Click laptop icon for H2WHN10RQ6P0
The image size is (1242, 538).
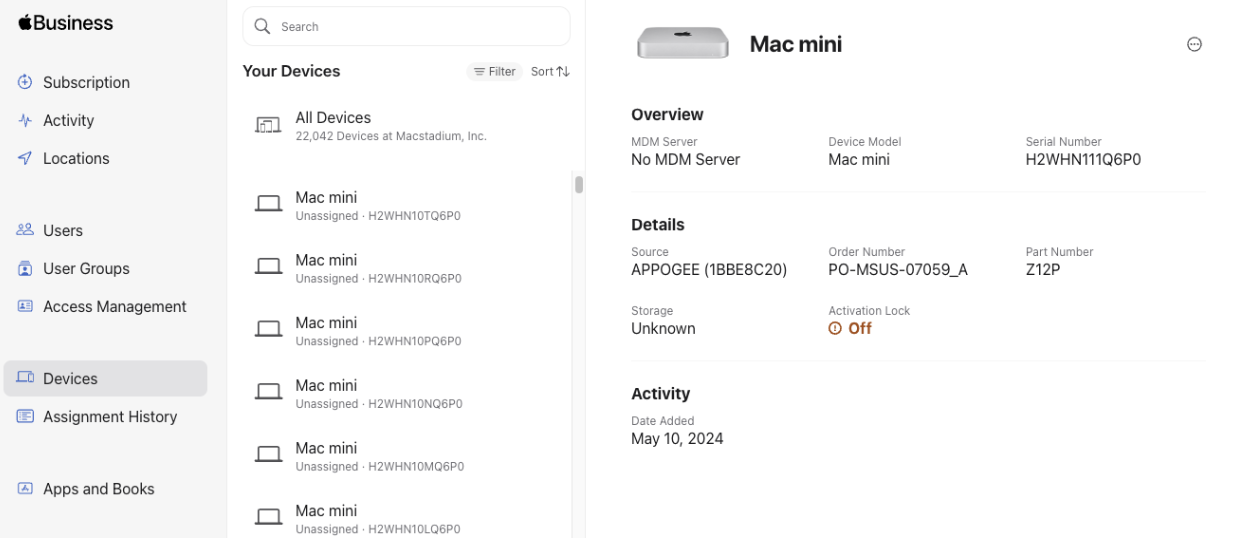(268, 266)
